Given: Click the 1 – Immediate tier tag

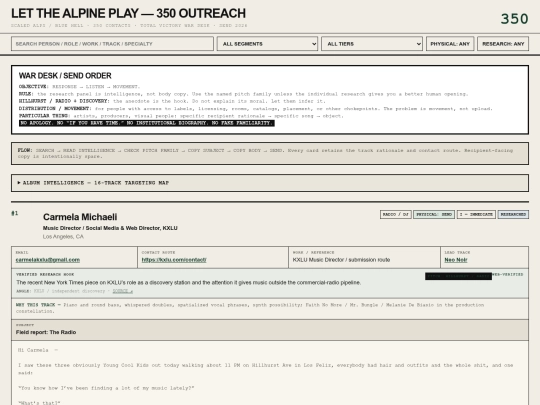Looking at the screenshot, I should [476, 214].
